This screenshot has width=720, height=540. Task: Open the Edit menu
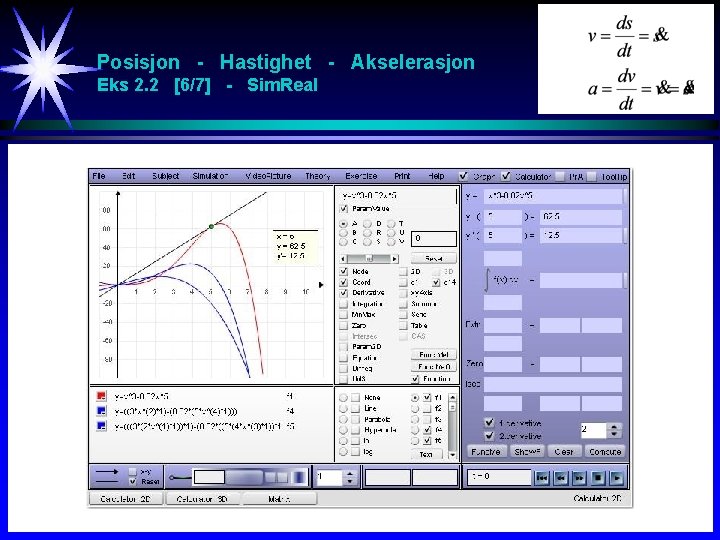point(129,176)
